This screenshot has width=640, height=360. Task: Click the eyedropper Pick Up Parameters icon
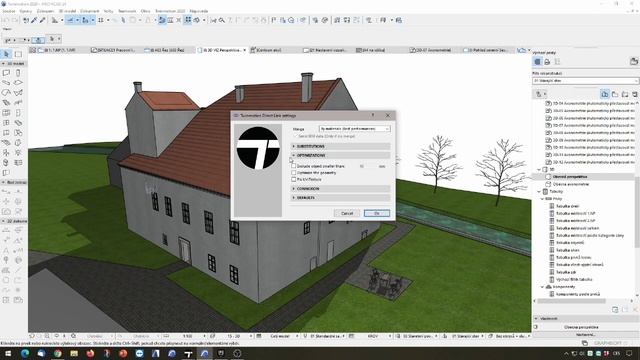click(x=34, y=20)
